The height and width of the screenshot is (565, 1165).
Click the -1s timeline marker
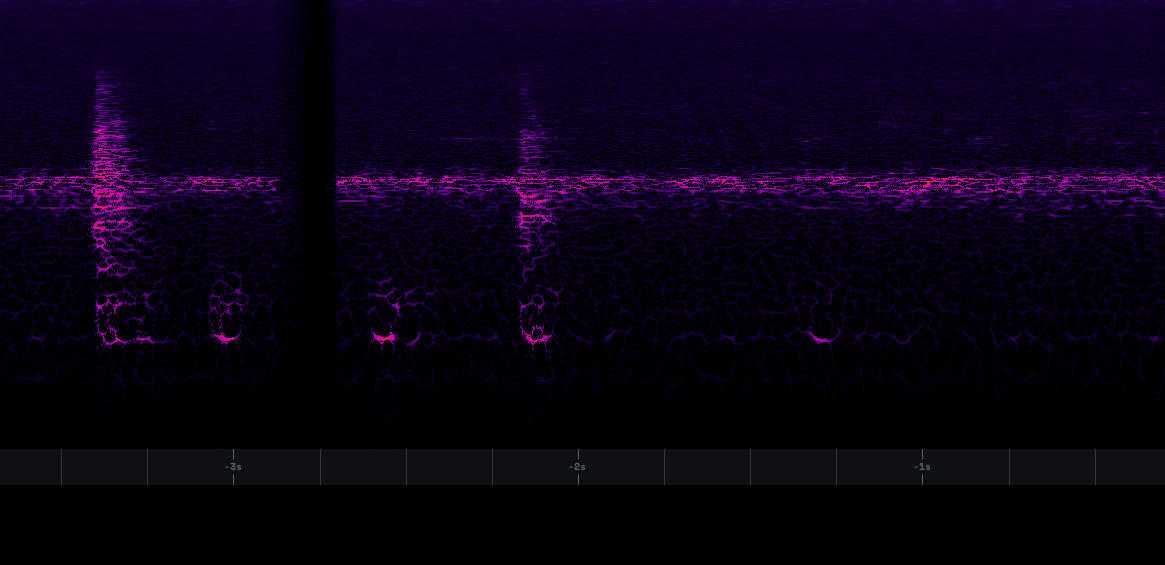(922, 467)
